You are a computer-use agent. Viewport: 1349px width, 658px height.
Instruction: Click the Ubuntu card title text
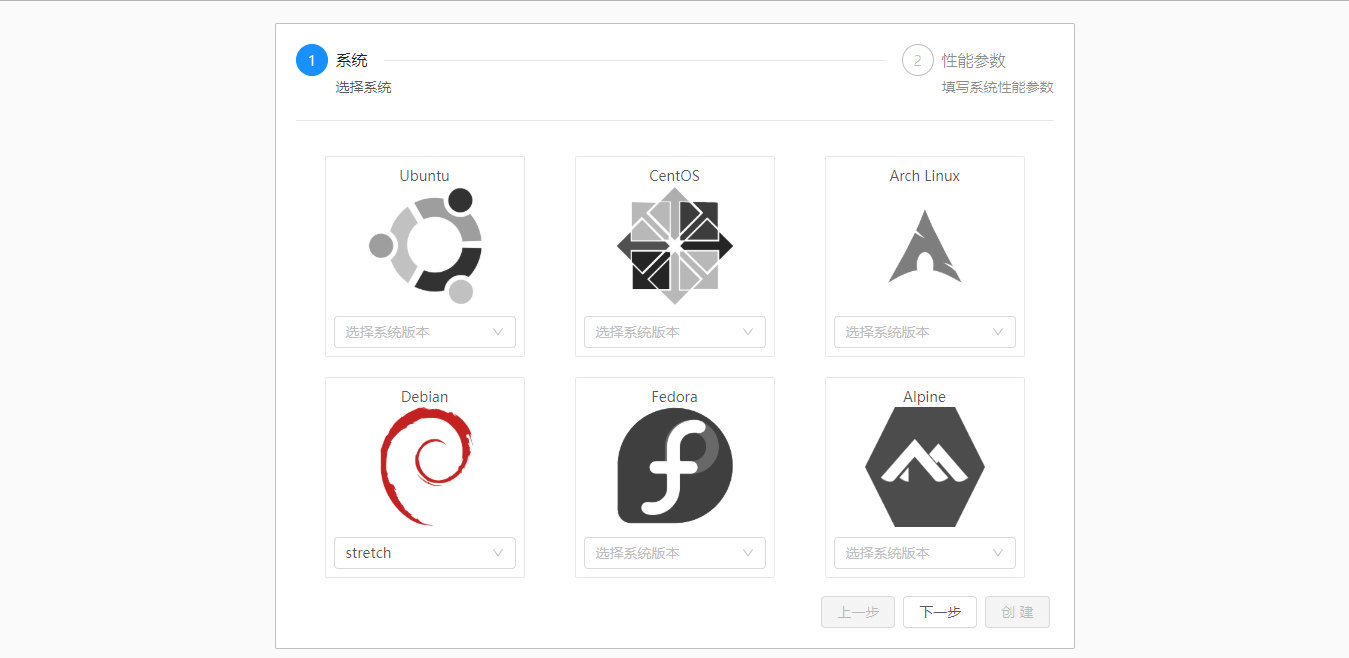coord(425,176)
